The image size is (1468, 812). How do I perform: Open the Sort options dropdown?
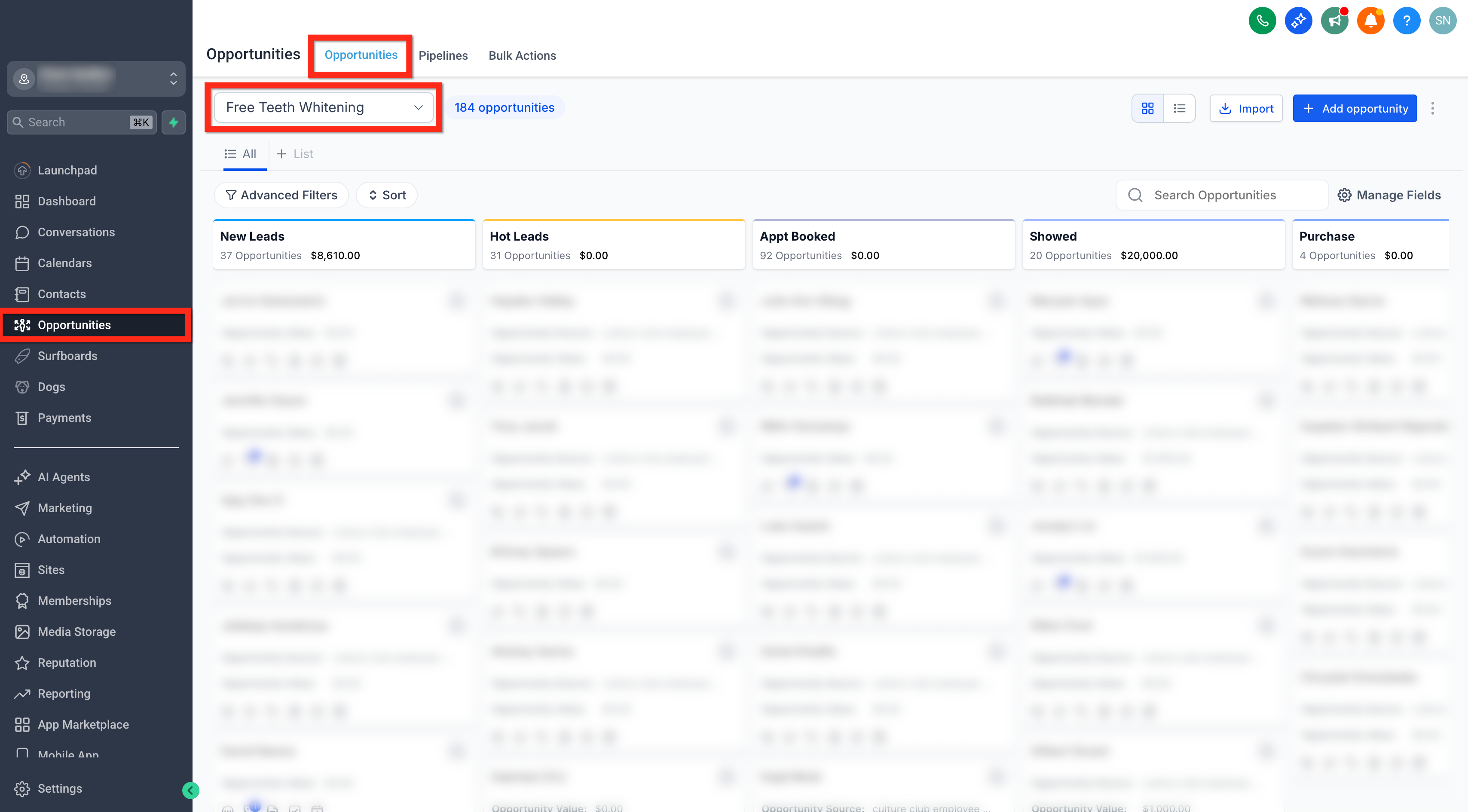pyautogui.click(x=386, y=195)
